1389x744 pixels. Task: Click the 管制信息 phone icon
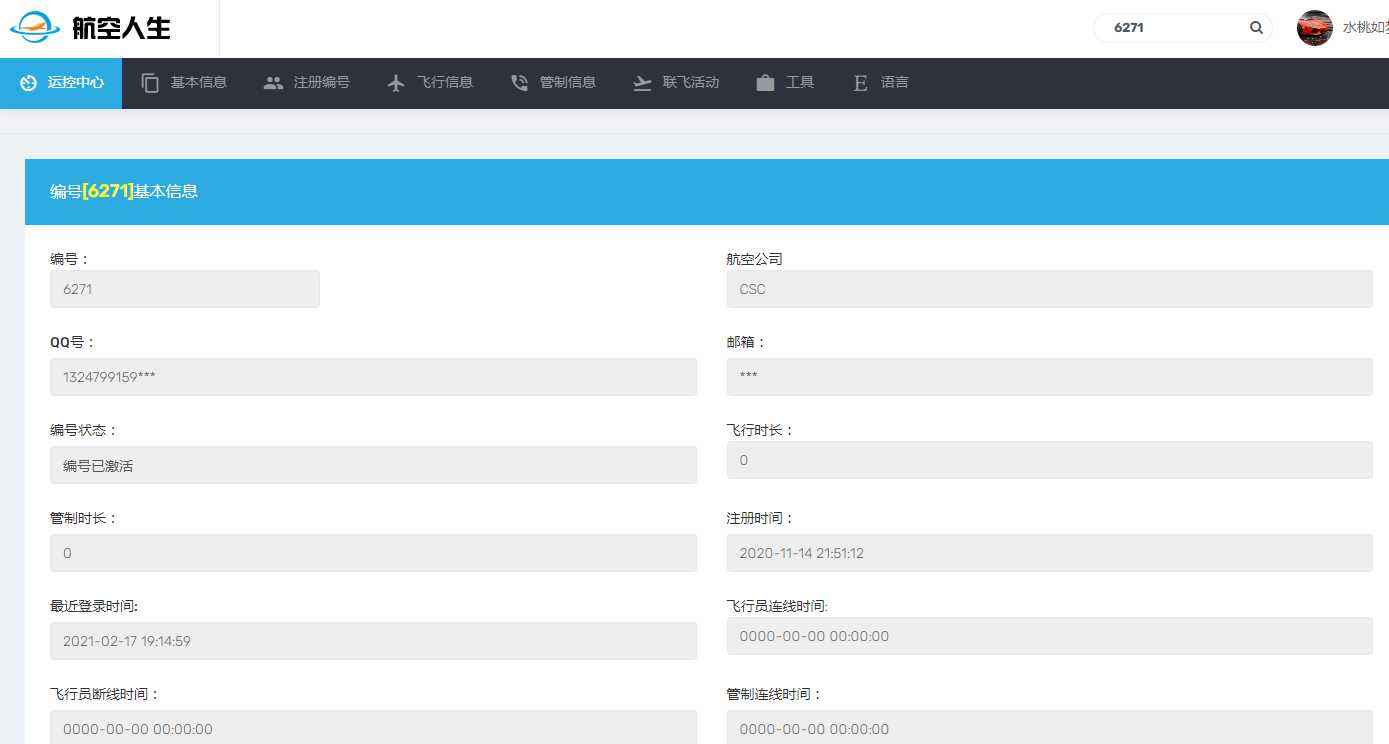click(519, 83)
